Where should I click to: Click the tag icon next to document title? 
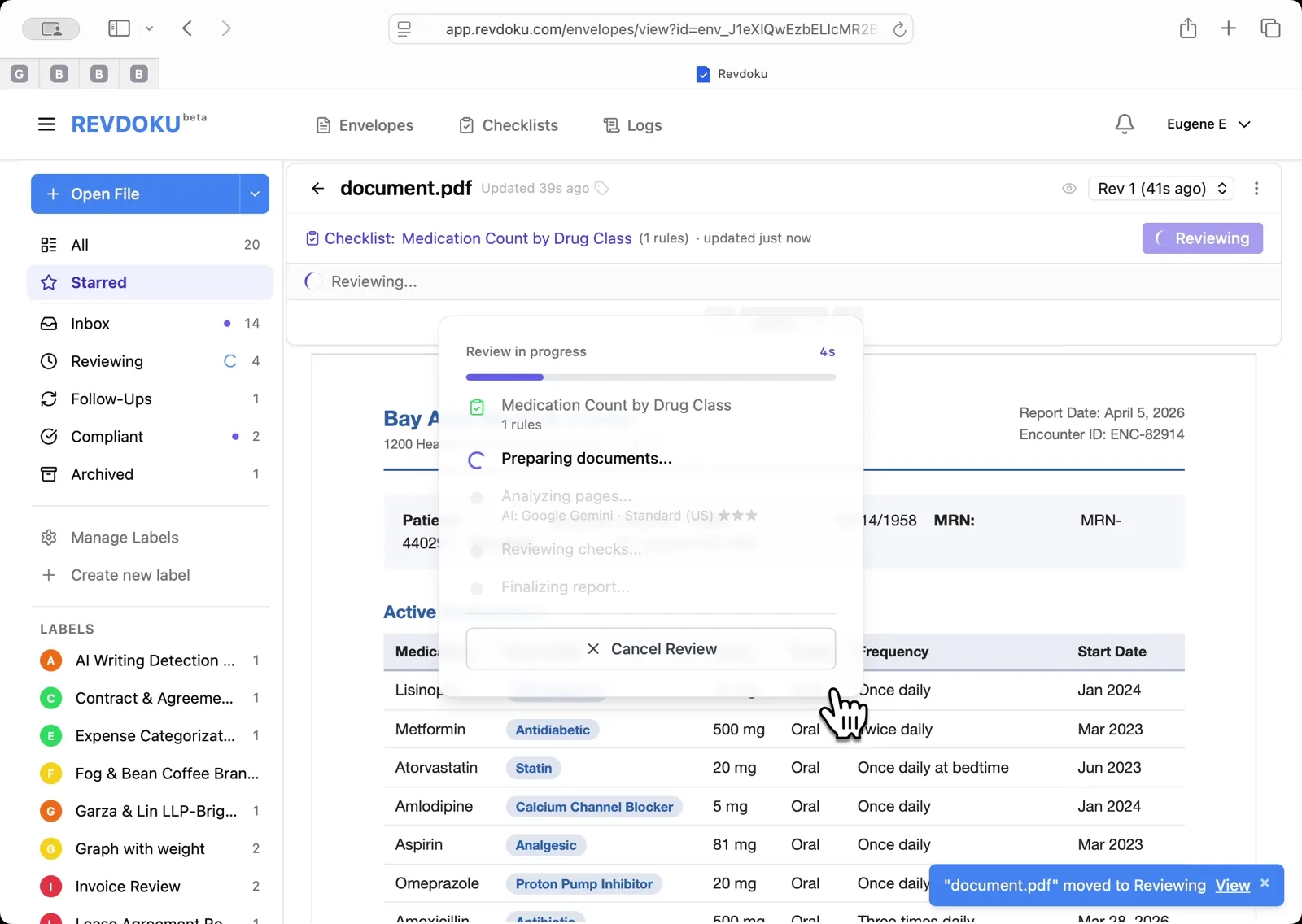(x=602, y=189)
